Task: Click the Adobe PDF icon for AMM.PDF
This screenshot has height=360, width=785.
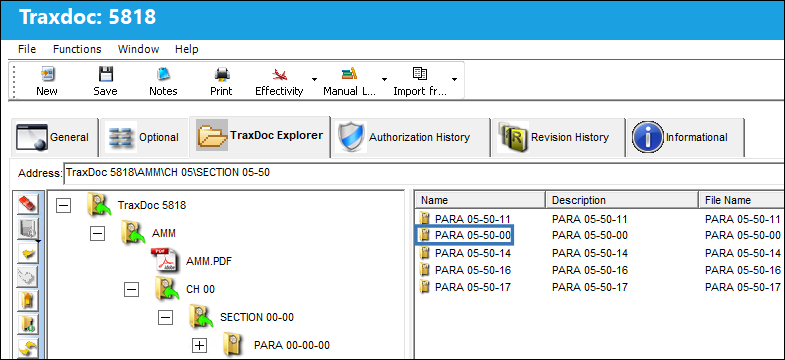Action: click(x=164, y=260)
